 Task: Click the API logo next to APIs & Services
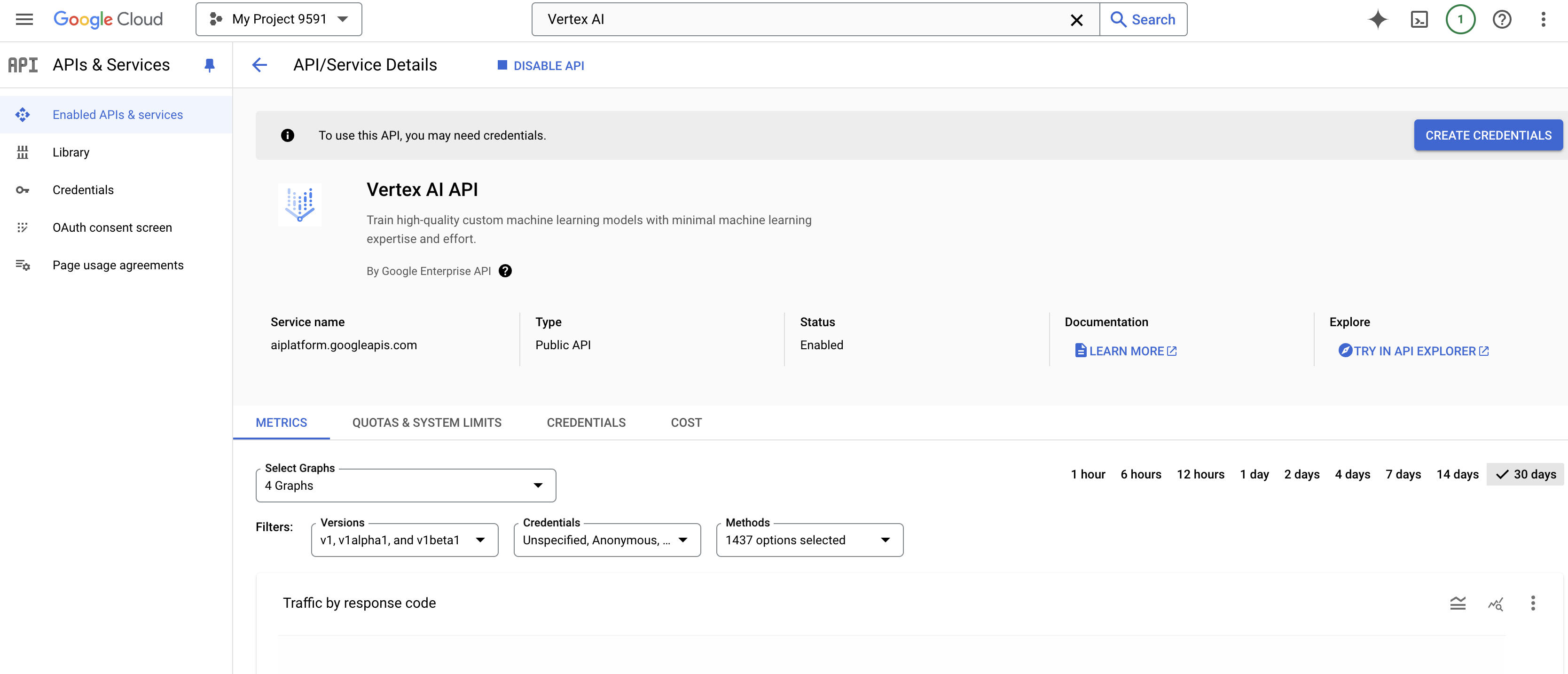tap(23, 65)
